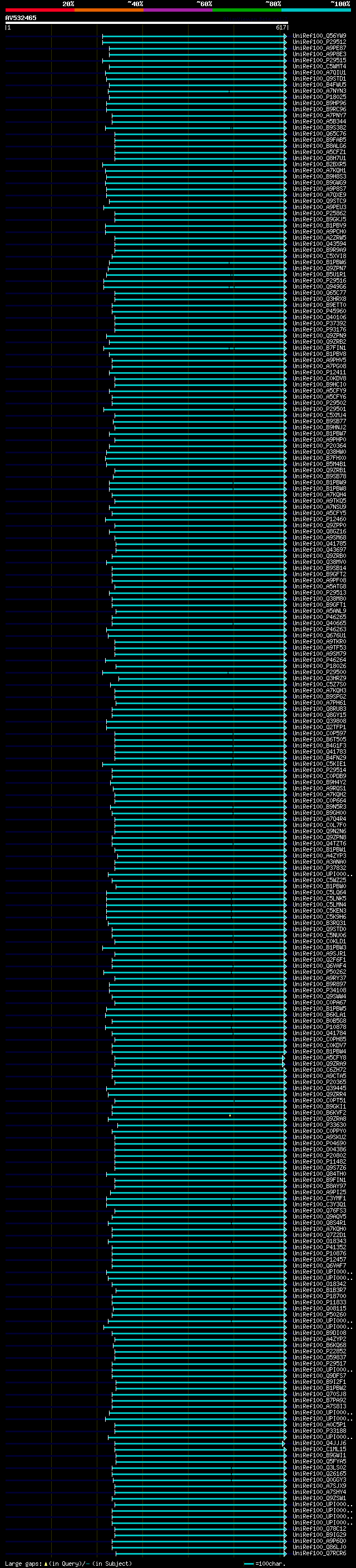Pick the UniRef100_P18026 label

tap(319, 666)
